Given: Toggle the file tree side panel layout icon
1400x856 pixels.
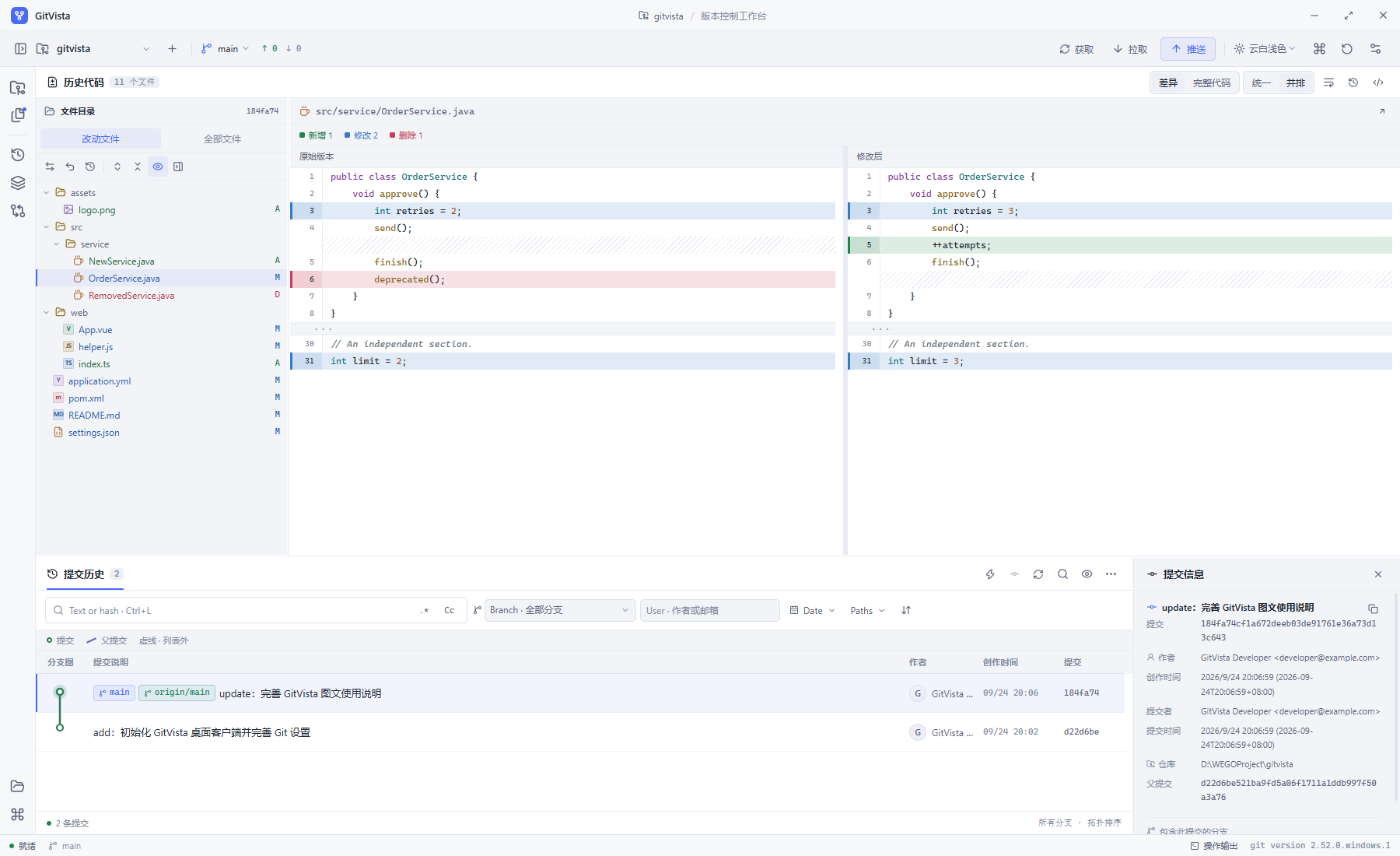Looking at the screenshot, I should pyautogui.click(x=178, y=167).
